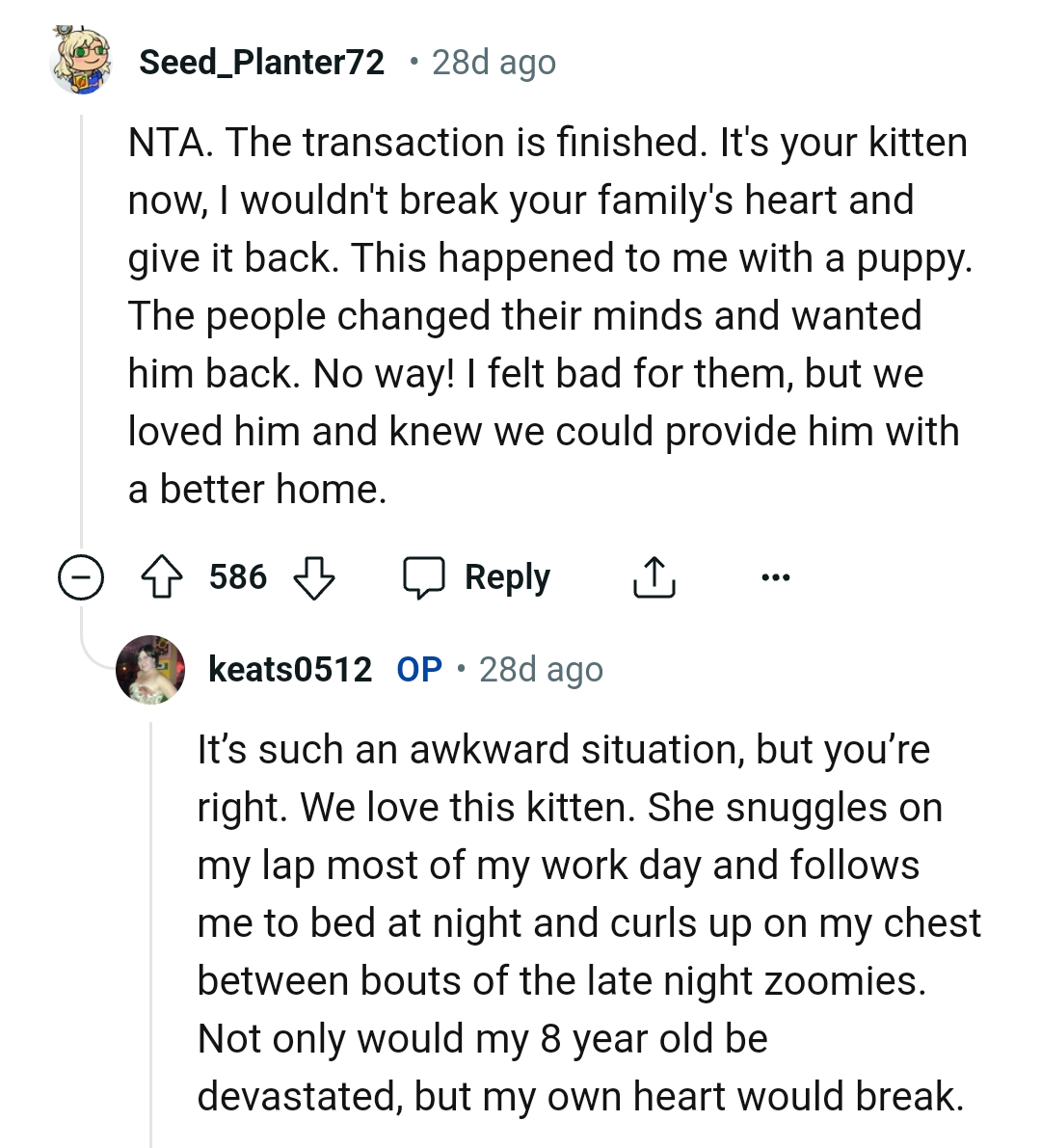Click the 586 vote count
Screen dimensions: 1041x1148
tap(237, 578)
